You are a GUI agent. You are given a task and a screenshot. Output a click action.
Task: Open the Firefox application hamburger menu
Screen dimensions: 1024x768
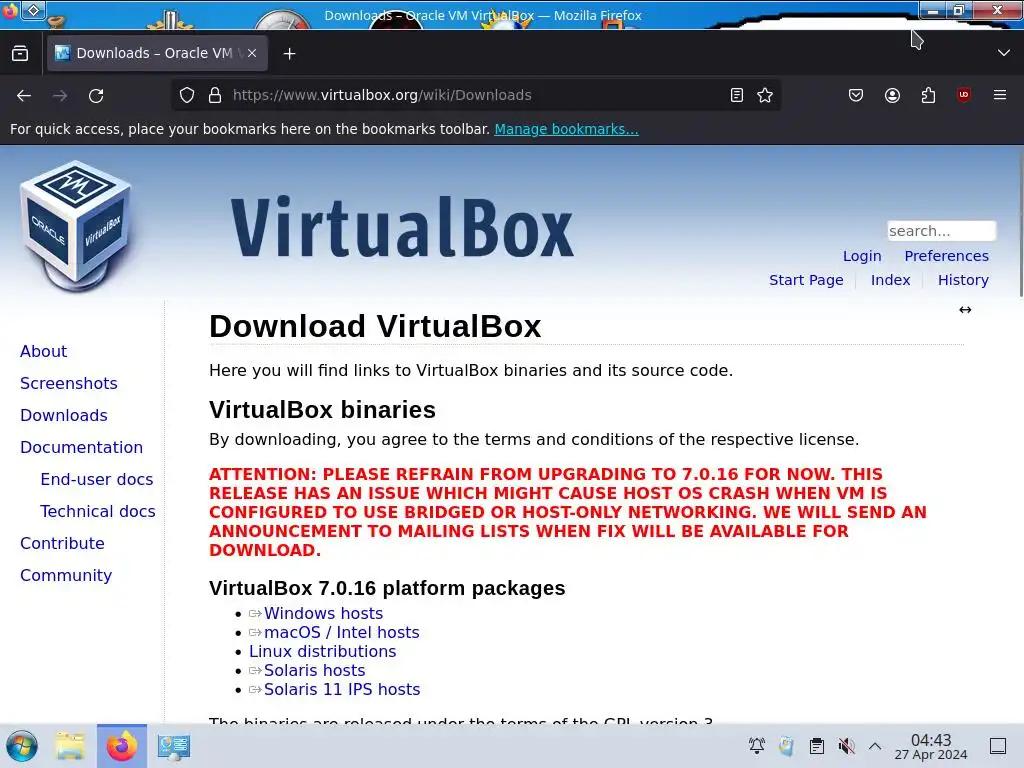[x=1000, y=95]
